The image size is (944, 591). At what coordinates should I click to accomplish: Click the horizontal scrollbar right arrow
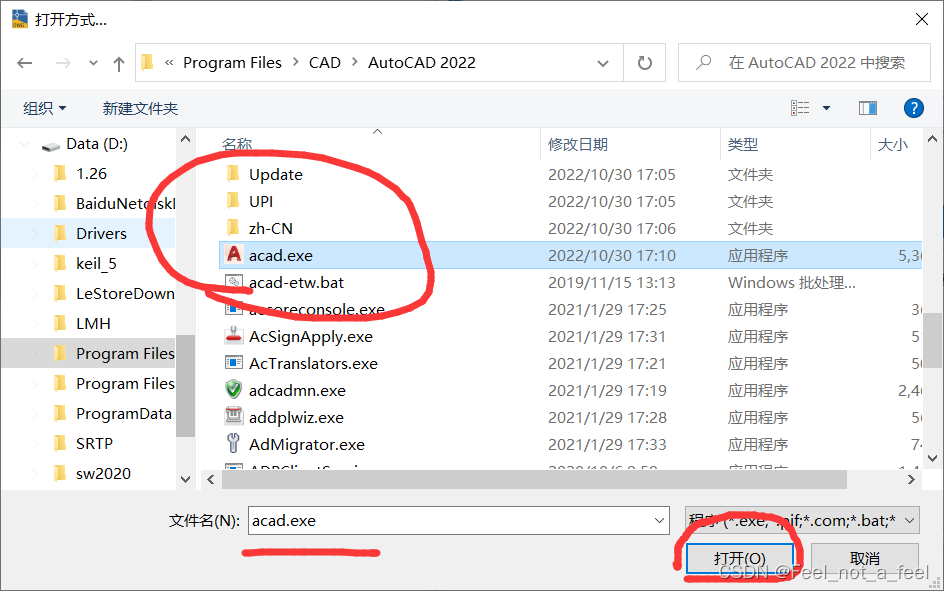(911, 480)
